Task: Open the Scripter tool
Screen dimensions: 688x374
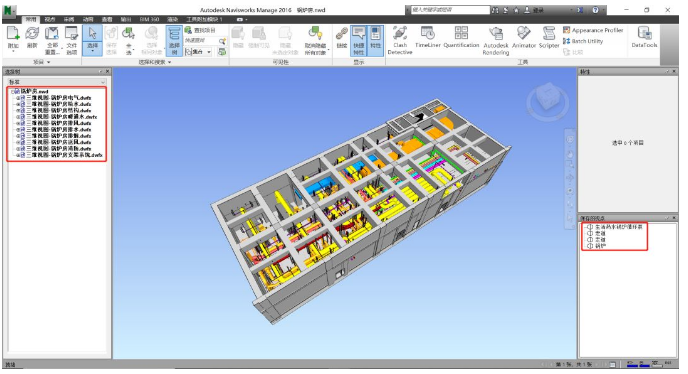Action: pyautogui.click(x=549, y=37)
